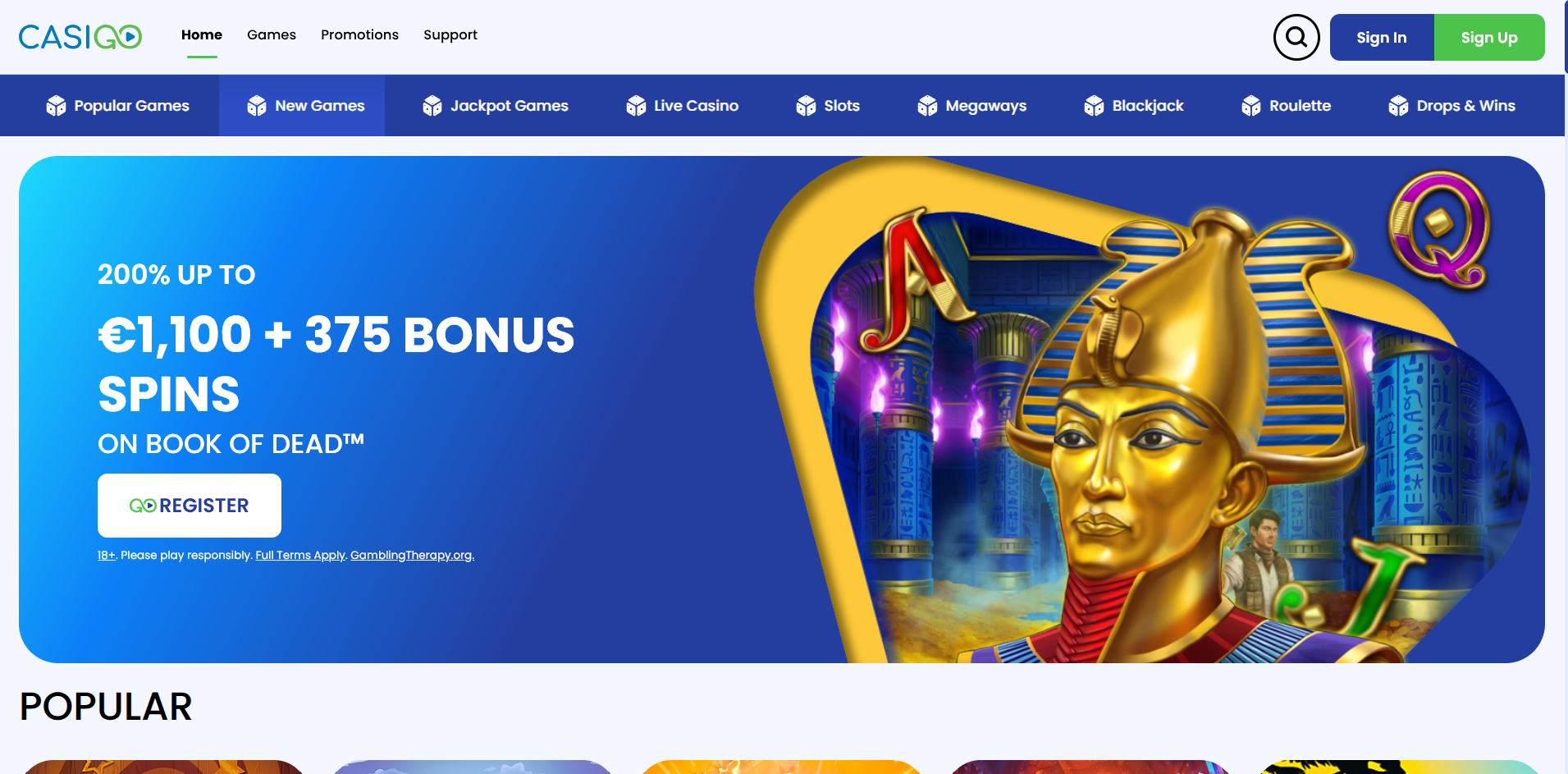
Task: Click the dice icon beside Live Casino
Action: [636, 106]
